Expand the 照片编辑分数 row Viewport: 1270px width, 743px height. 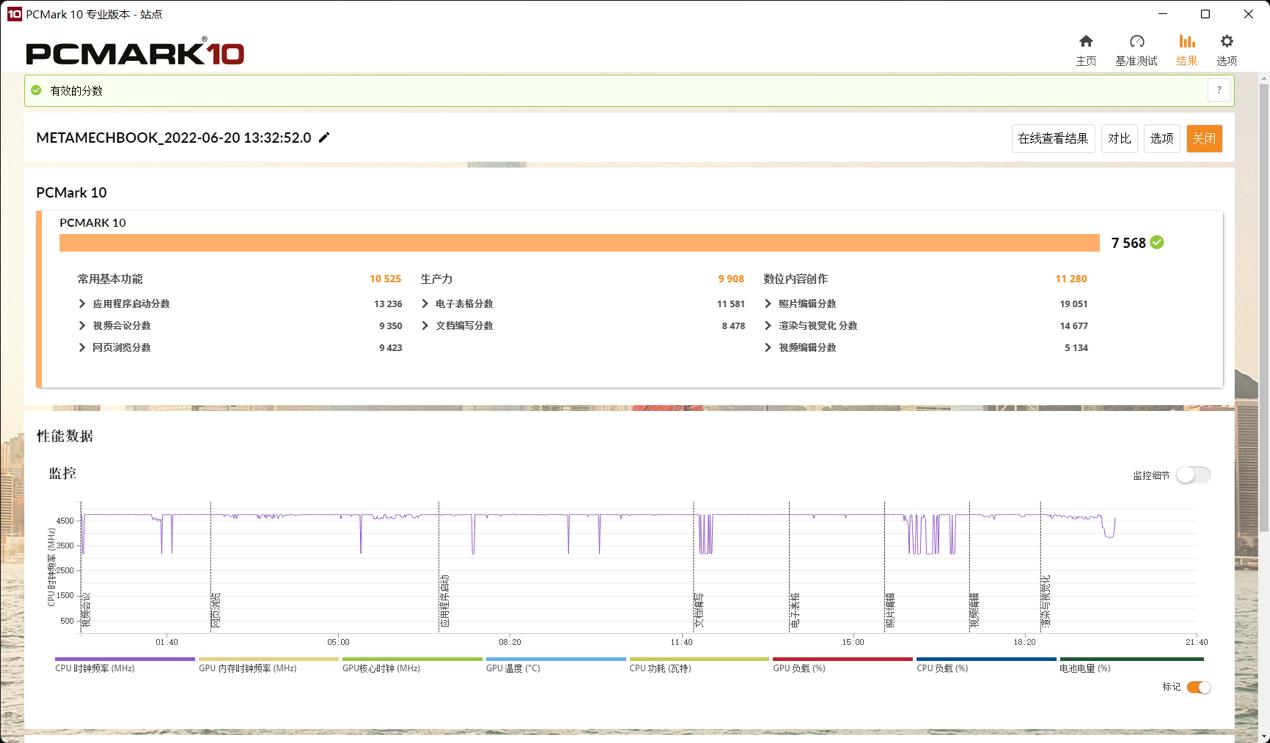pyautogui.click(x=768, y=304)
